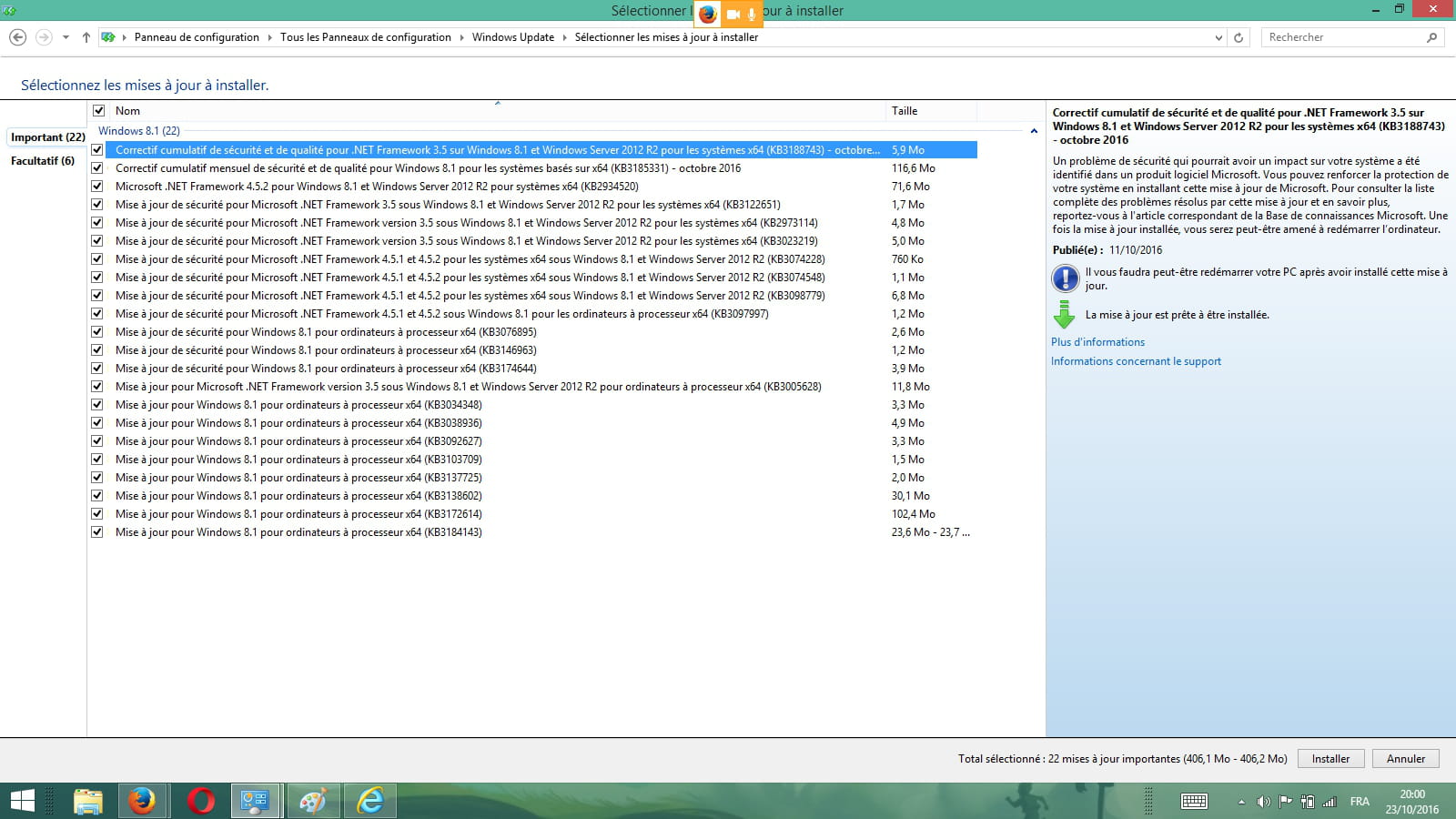
Task: Select update row KB3172614
Action: pos(534,514)
